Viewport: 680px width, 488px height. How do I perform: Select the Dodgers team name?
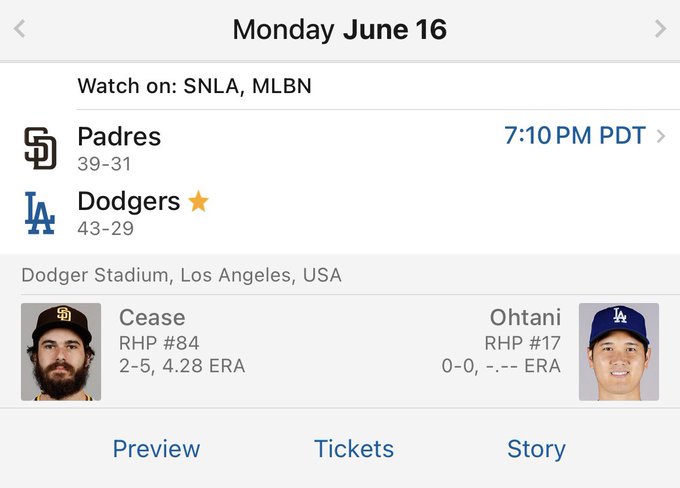(128, 201)
